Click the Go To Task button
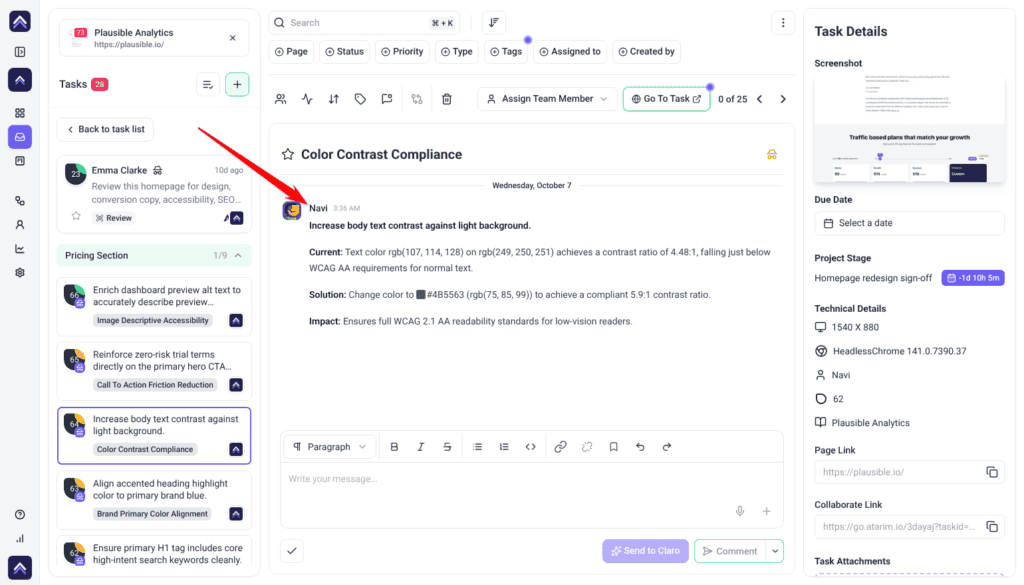 [666, 99]
